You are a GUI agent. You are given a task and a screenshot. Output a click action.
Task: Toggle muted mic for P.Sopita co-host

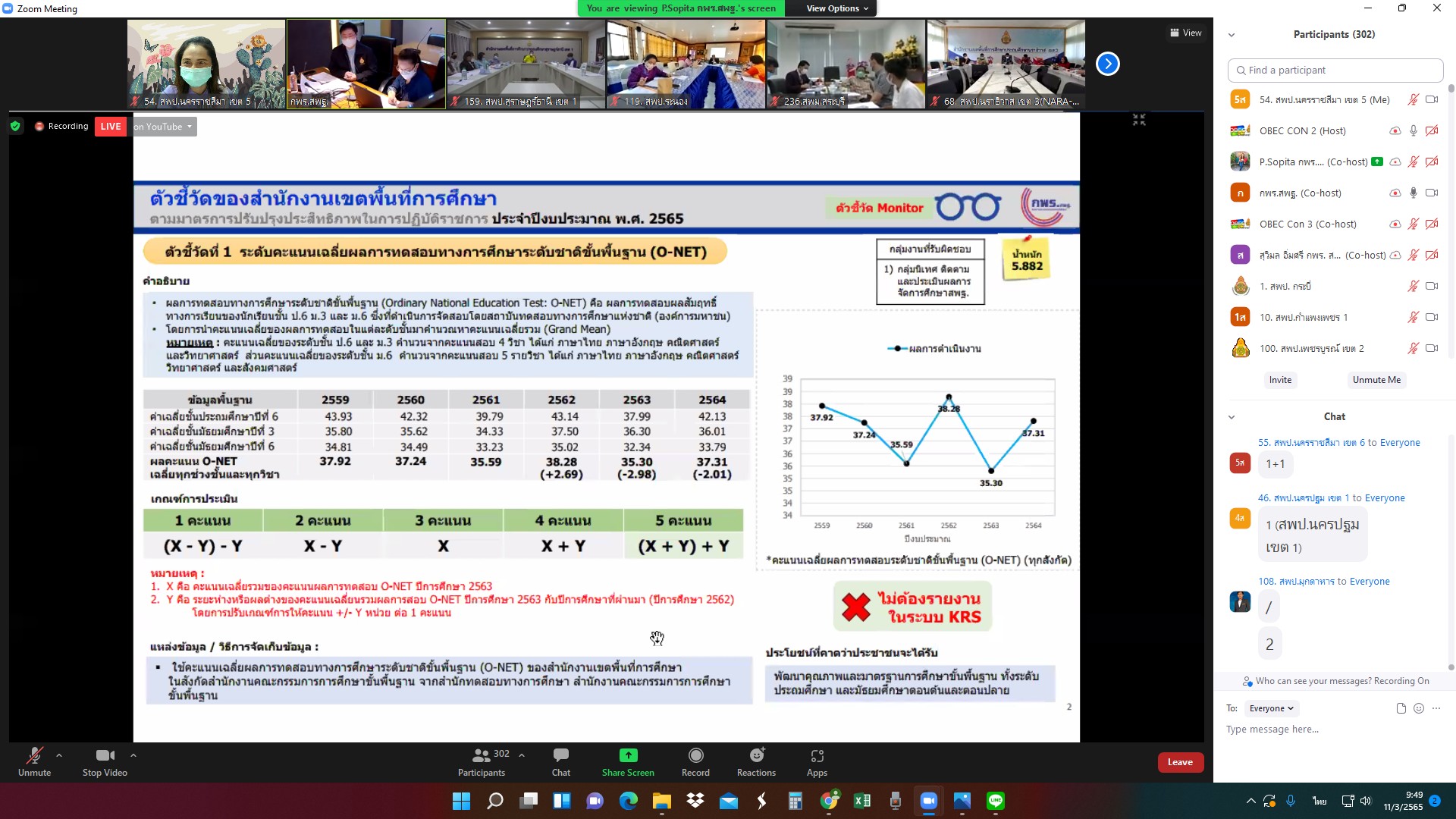click(x=1414, y=162)
